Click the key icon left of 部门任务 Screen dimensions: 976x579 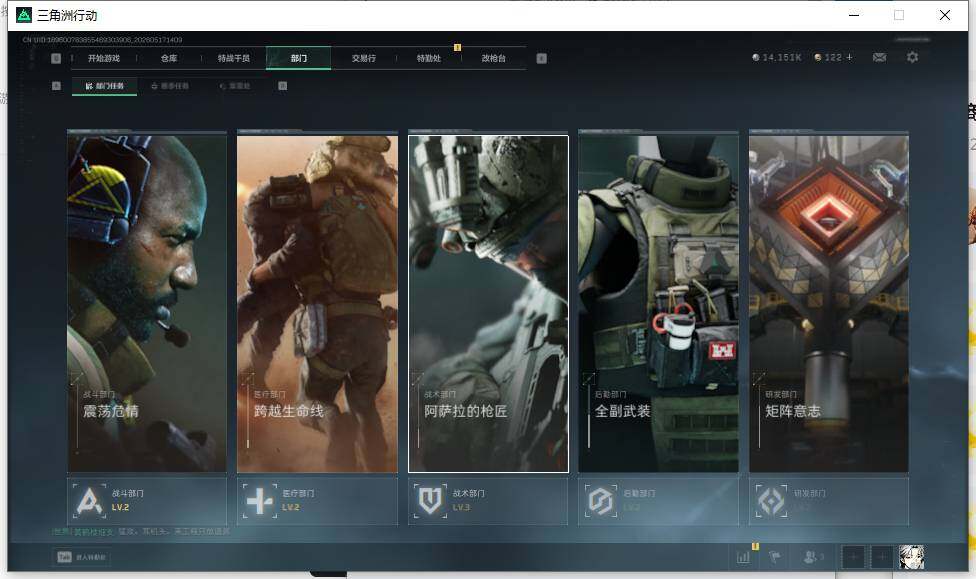click(56, 86)
